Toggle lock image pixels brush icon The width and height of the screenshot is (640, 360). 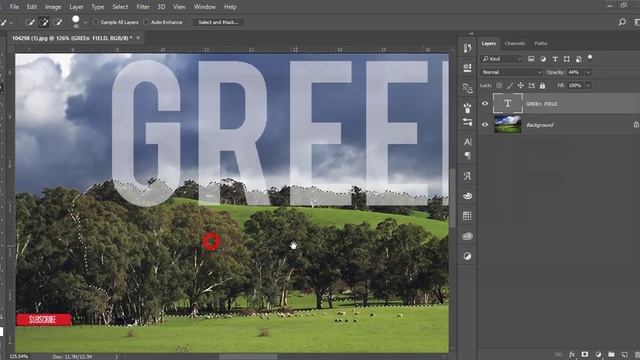point(510,85)
